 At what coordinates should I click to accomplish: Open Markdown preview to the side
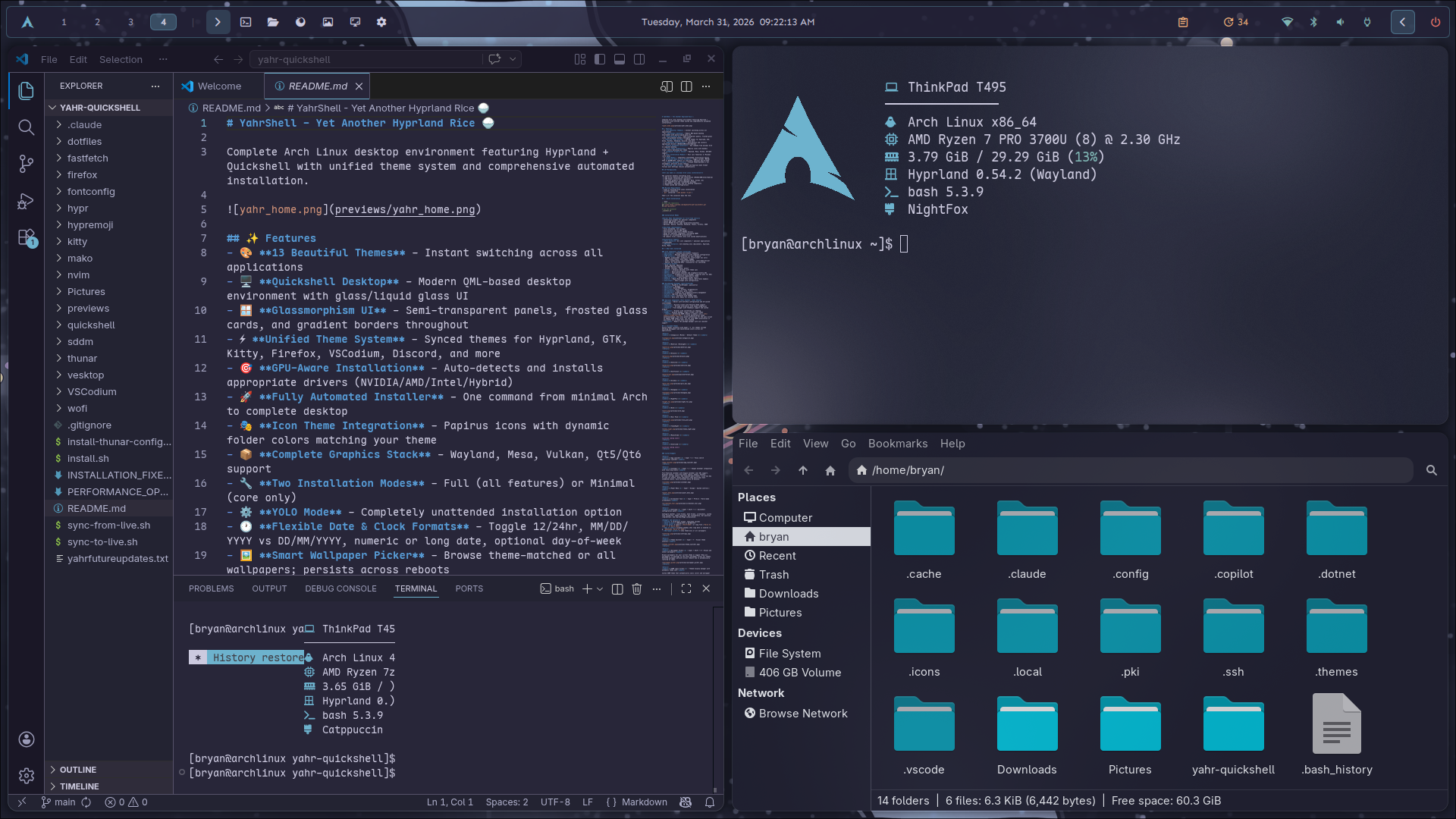[667, 86]
